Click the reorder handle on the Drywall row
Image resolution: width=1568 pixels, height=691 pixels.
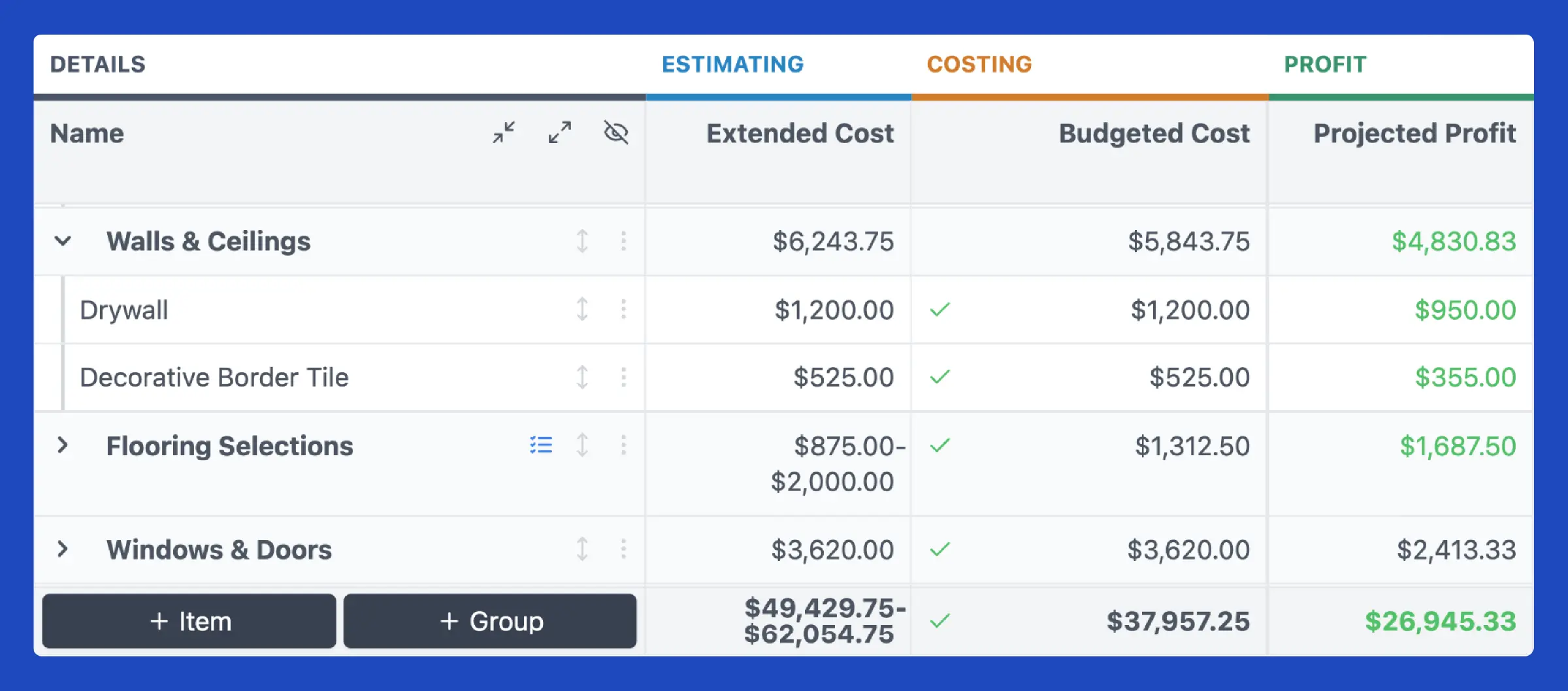(581, 310)
